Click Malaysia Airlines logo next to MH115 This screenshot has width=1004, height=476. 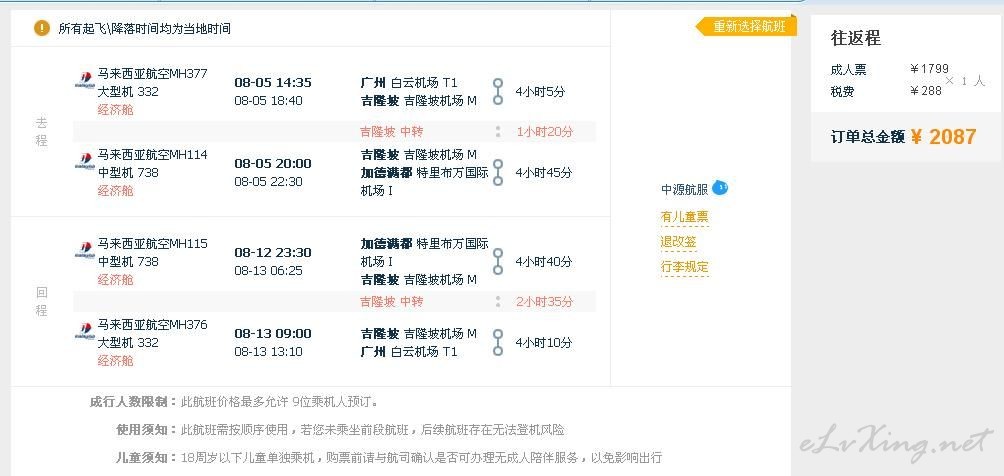pos(85,250)
